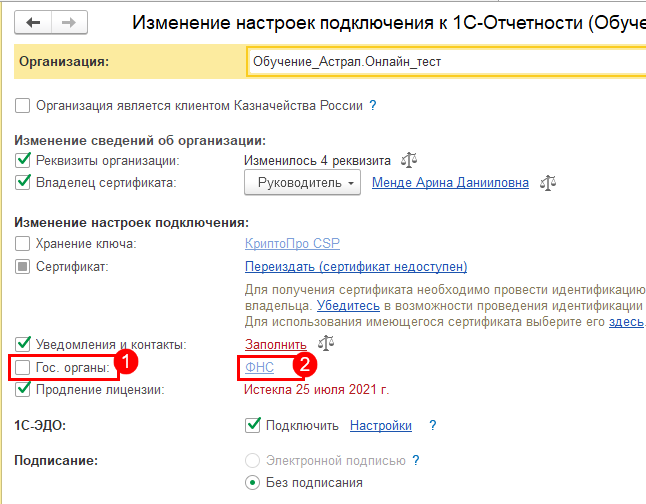Open the 1С-ЭДО Настройки link
The width and height of the screenshot is (646, 504).
380,425
